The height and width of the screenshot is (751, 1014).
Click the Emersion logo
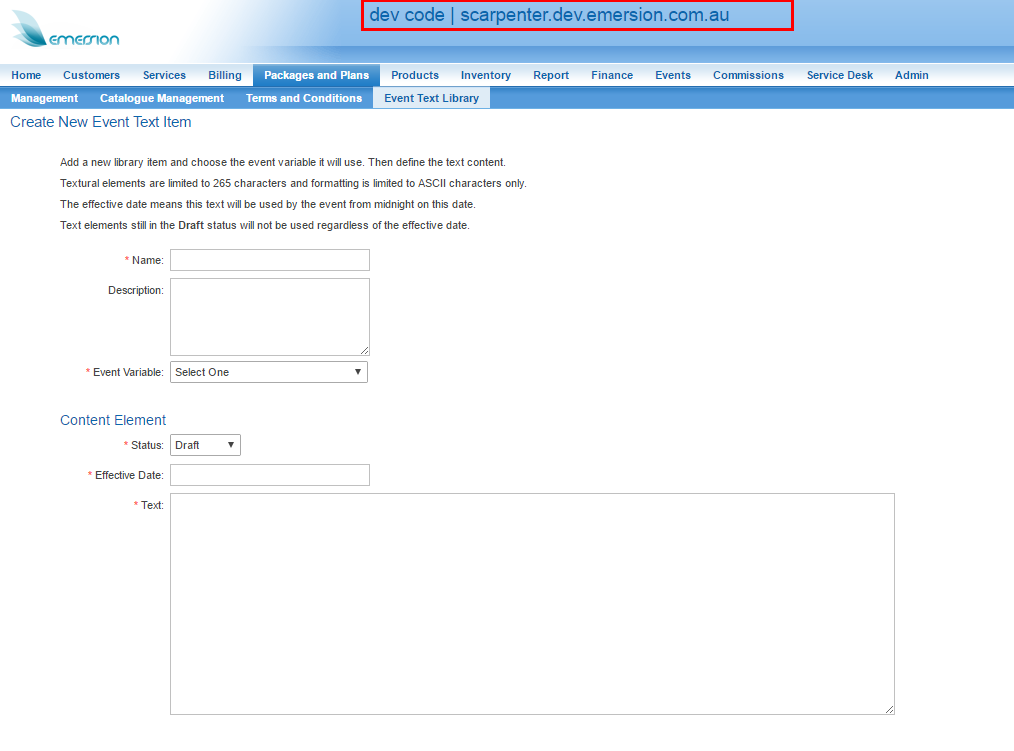point(65,30)
